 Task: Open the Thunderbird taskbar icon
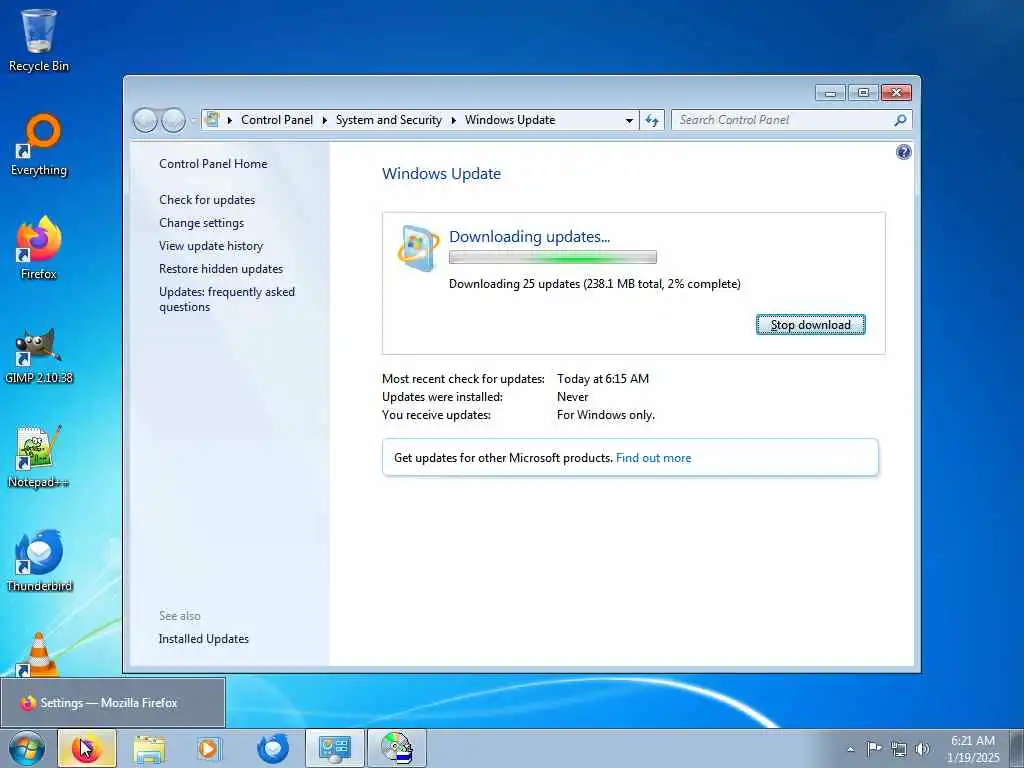click(273, 748)
